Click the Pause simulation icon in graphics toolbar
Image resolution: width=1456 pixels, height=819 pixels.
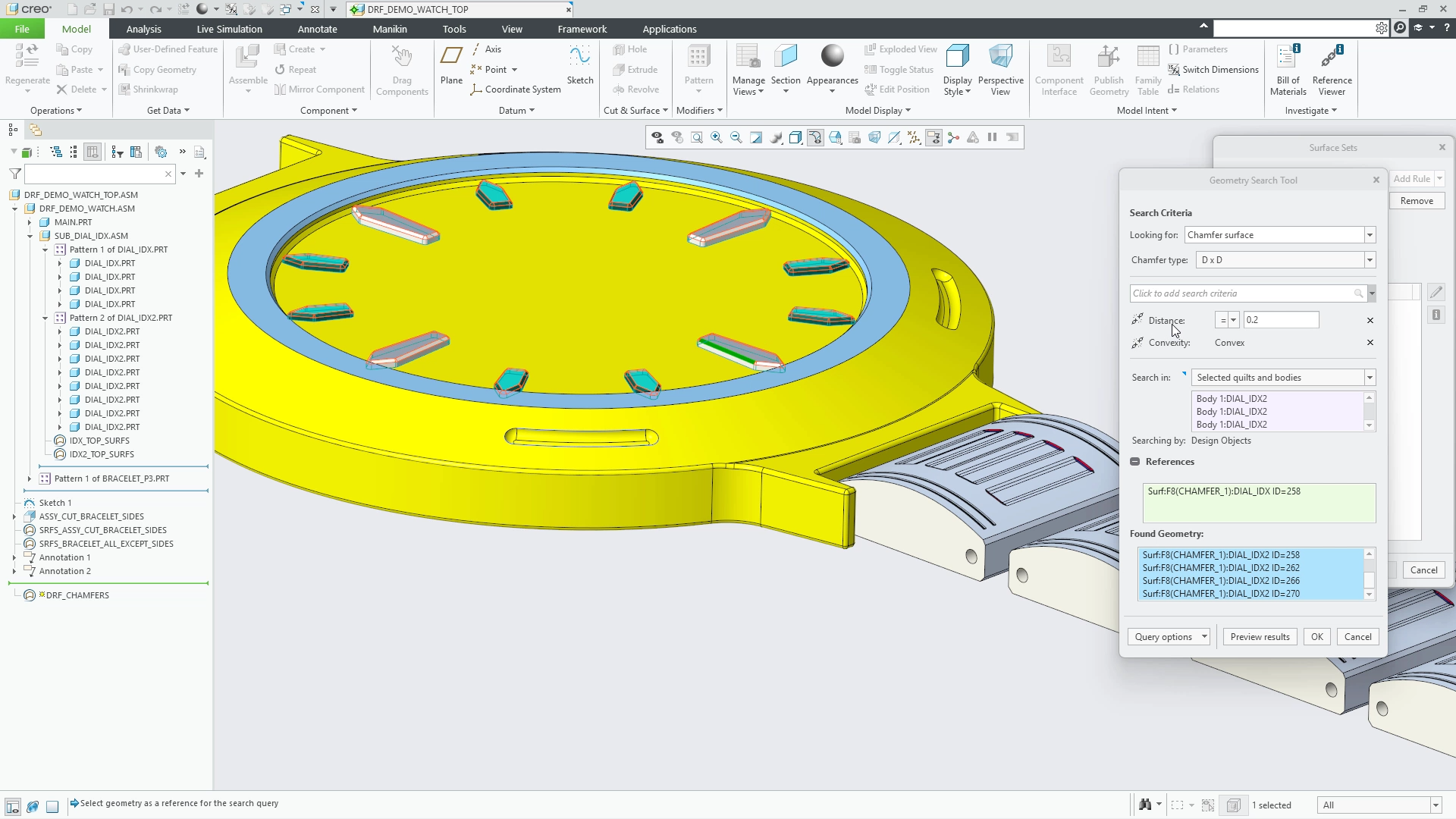pos(992,137)
